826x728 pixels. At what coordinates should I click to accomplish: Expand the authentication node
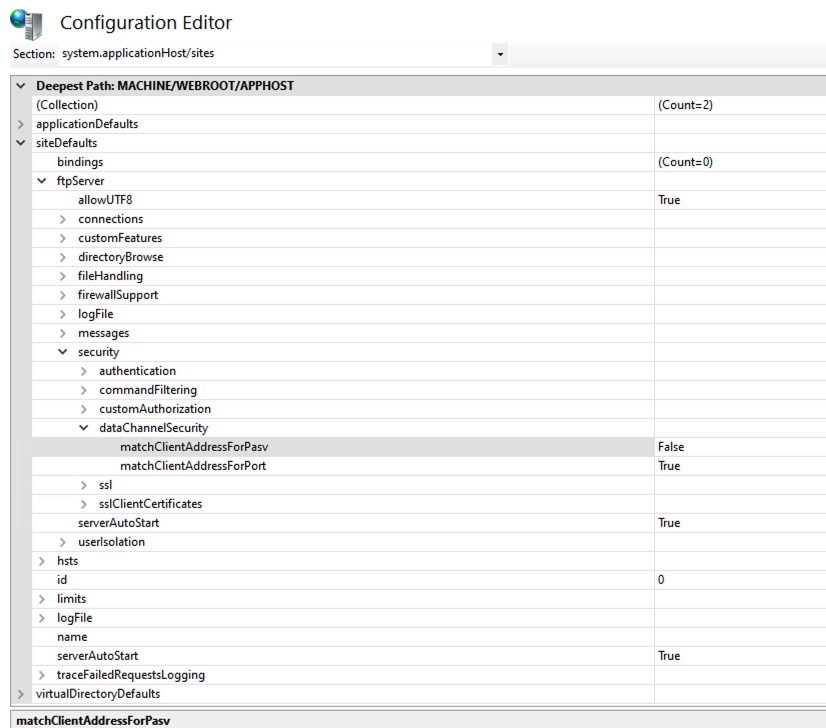click(84, 370)
